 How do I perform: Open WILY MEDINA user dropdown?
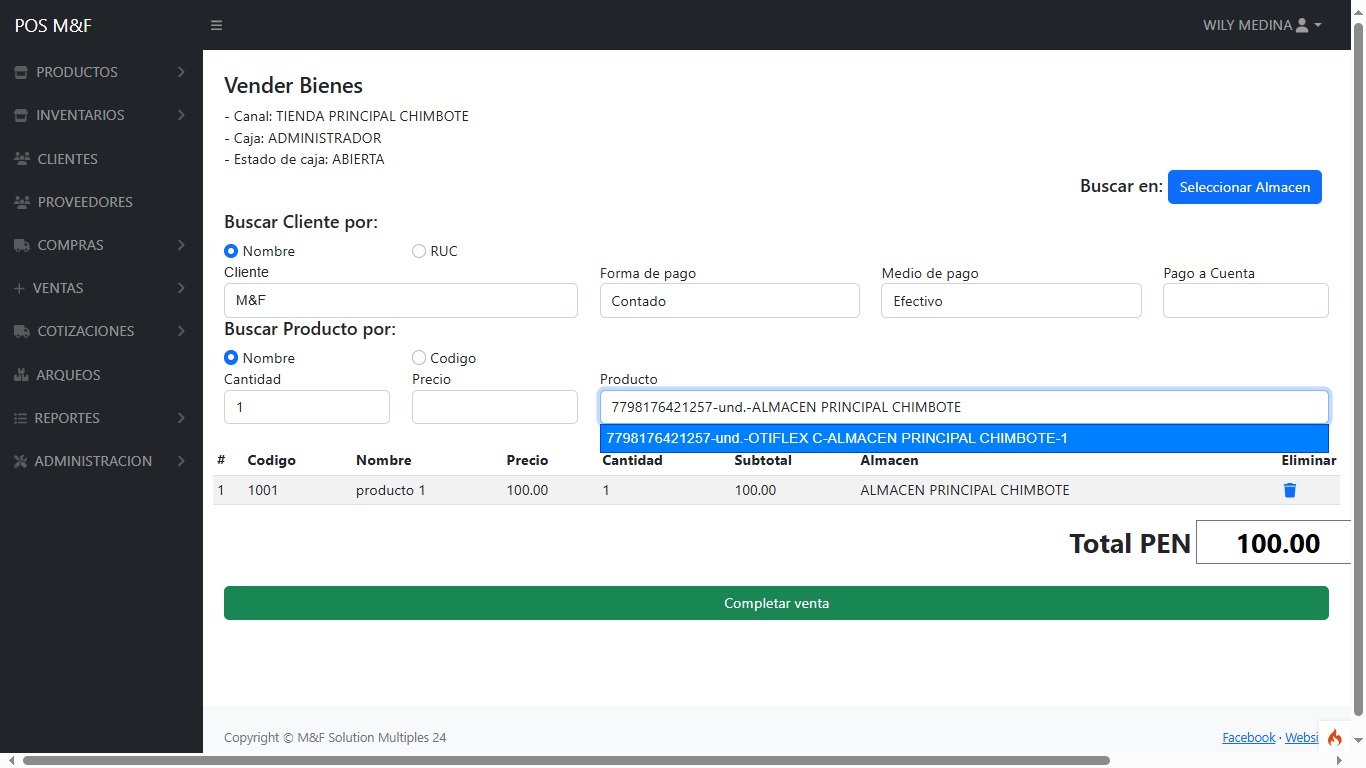click(1262, 25)
